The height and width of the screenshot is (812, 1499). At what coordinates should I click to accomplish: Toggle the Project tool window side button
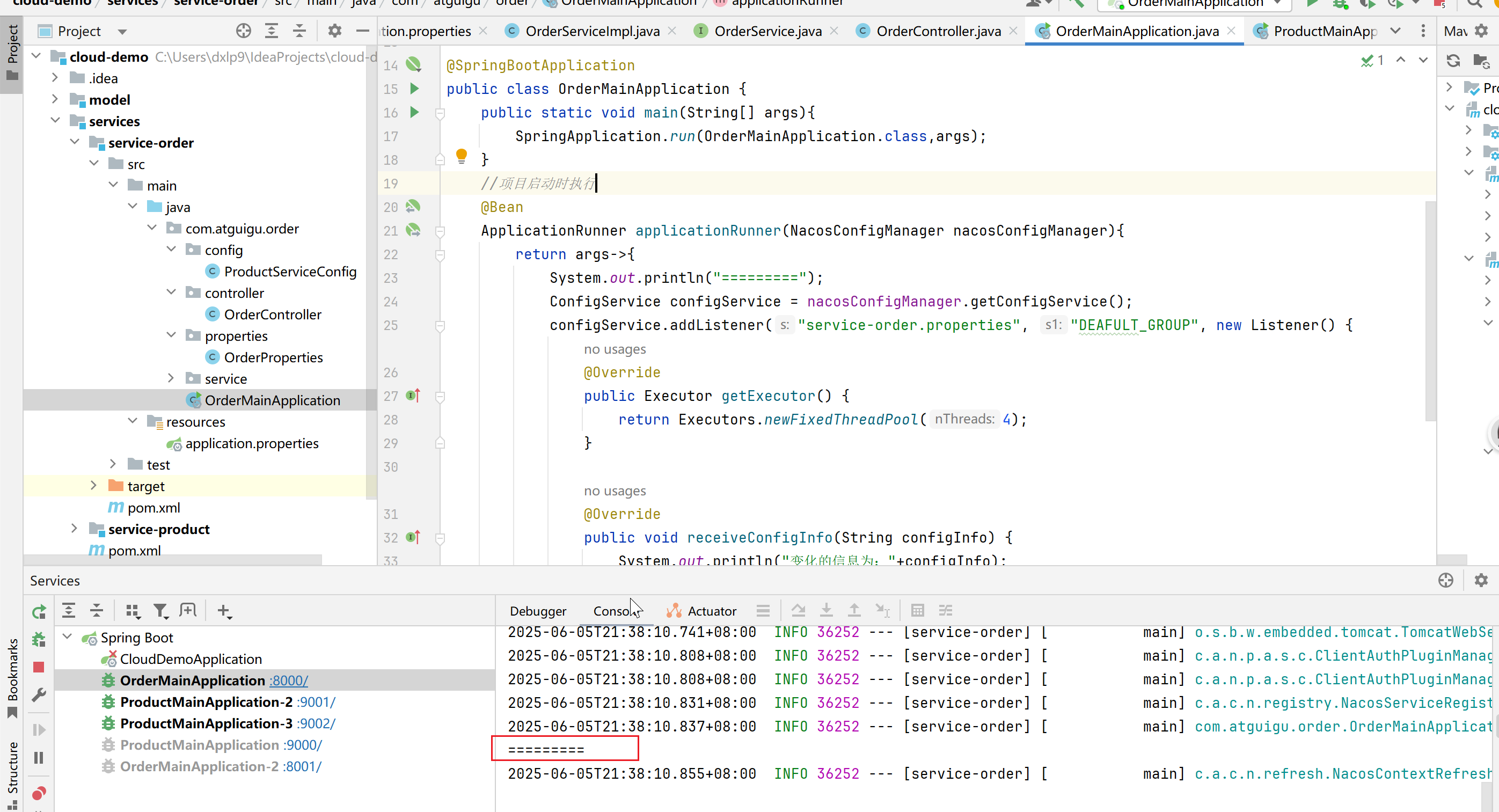[x=12, y=53]
